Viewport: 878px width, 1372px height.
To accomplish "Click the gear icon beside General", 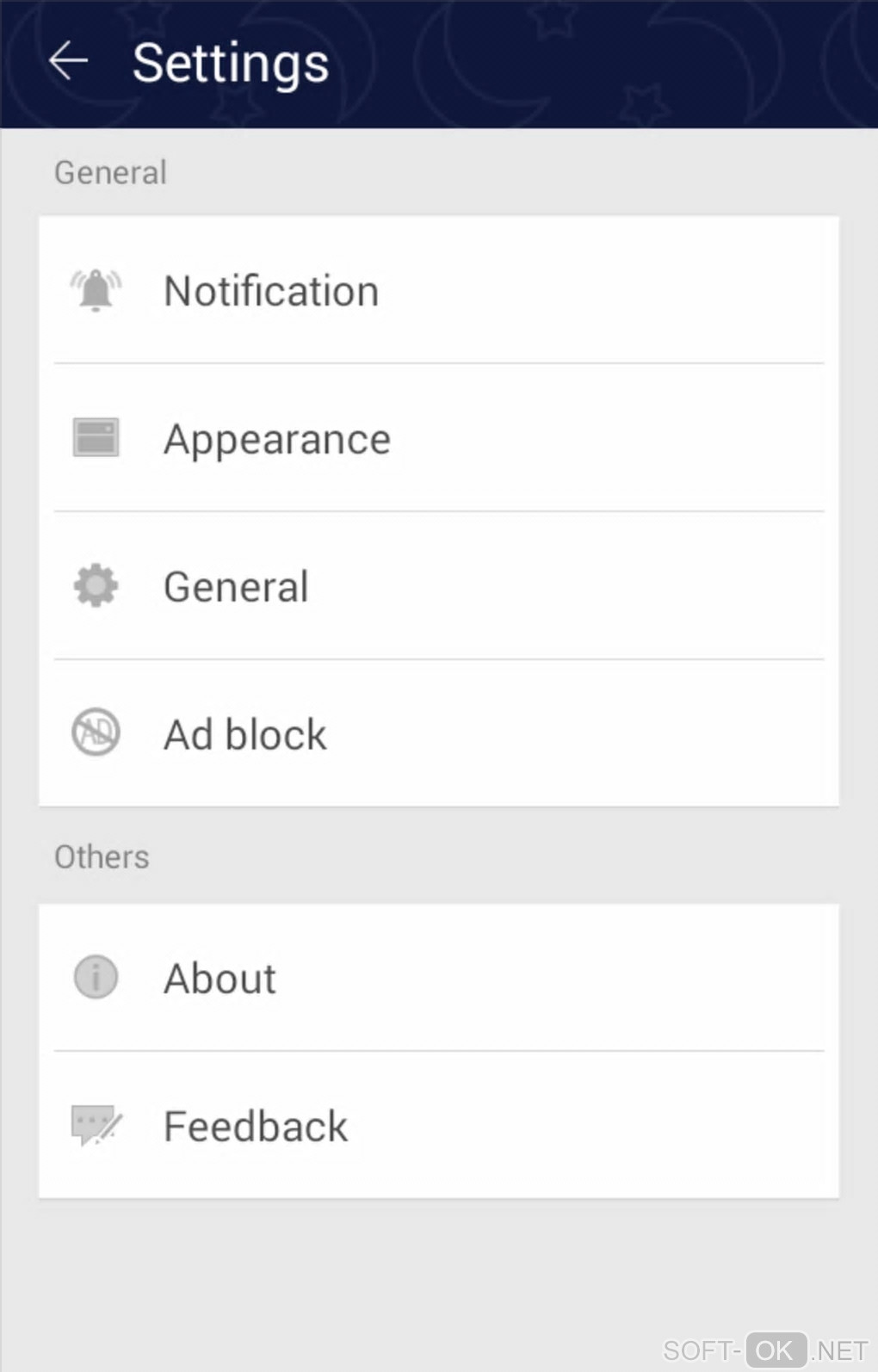I will [x=96, y=586].
